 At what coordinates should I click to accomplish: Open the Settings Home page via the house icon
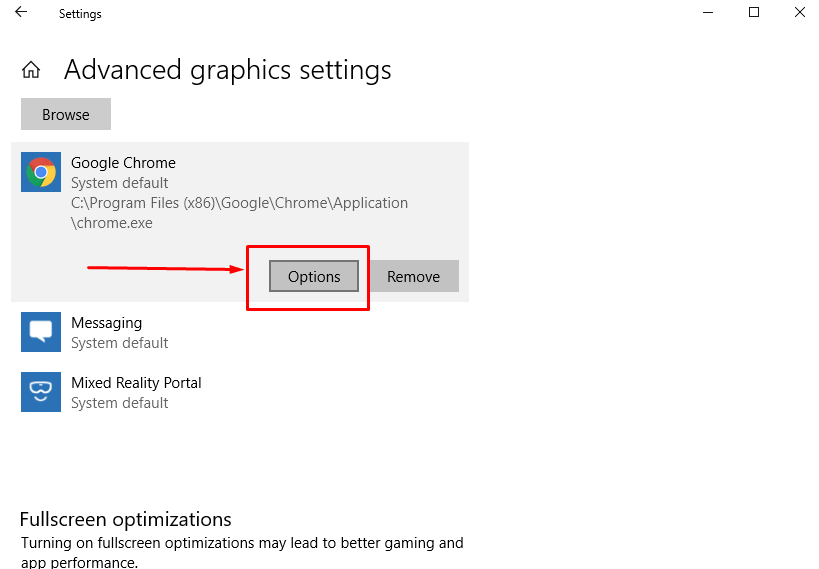click(31, 69)
